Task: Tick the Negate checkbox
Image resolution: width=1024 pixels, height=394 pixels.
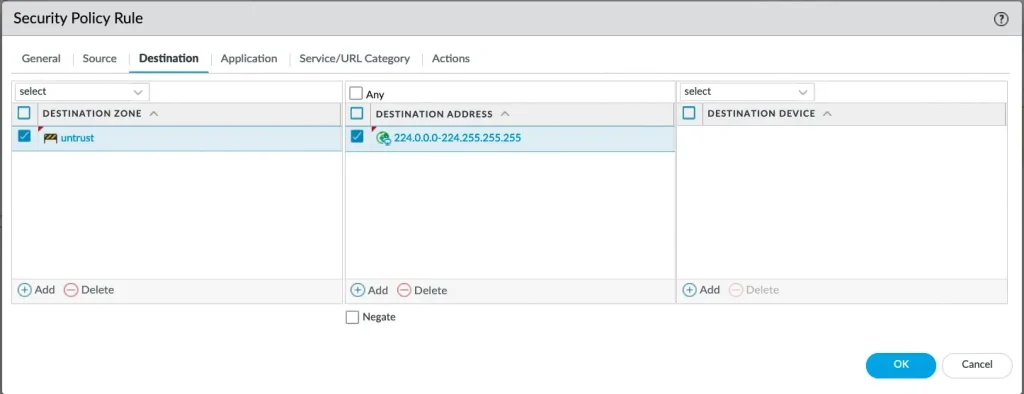Action: tap(352, 318)
